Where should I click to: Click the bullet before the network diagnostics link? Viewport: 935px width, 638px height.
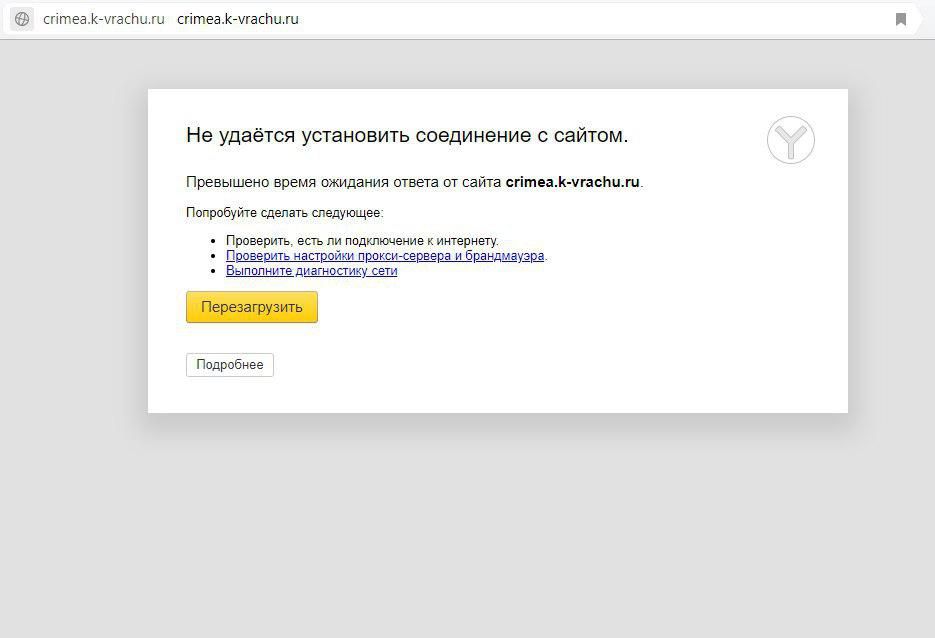click(214, 271)
